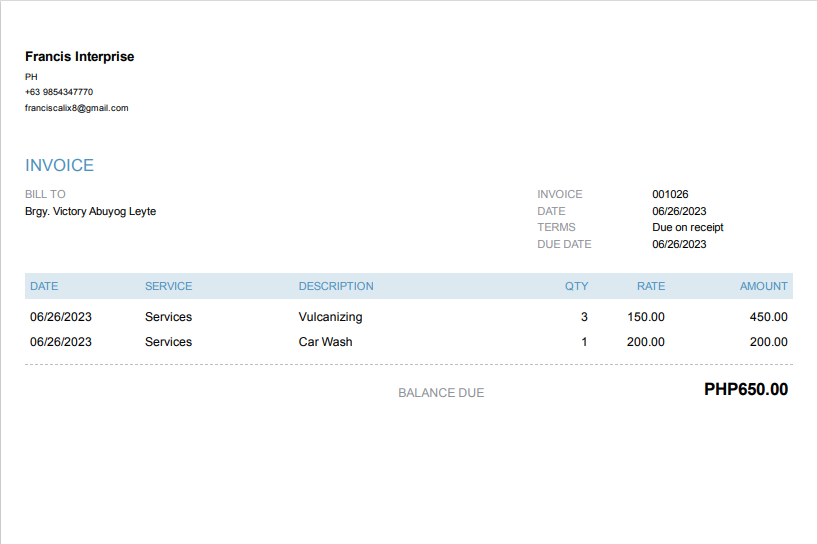Viewport: 817px width, 544px height.
Task: Click the company name Francis Interprise
Action: (79, 56)
